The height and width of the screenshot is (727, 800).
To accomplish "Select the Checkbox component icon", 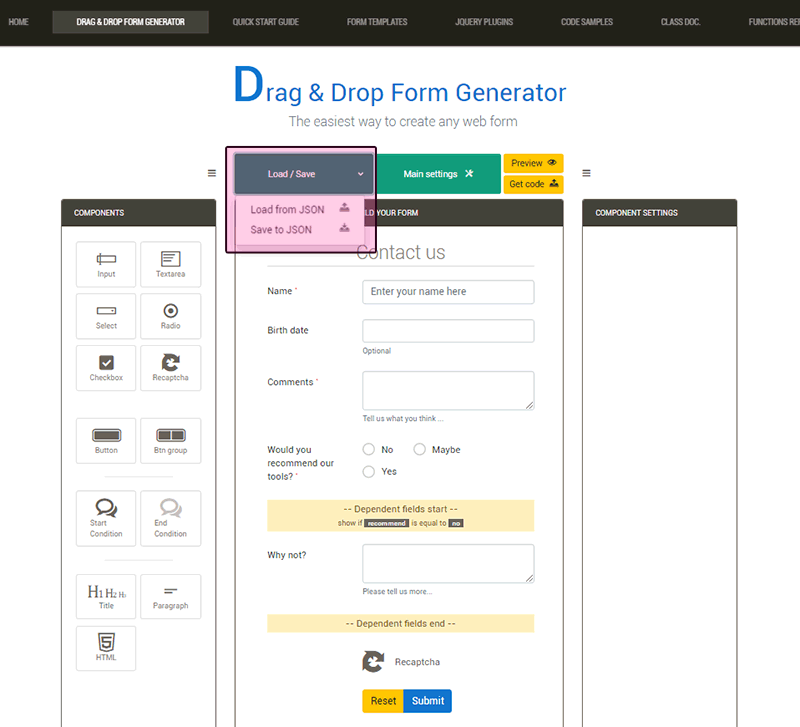I will 106,367.
